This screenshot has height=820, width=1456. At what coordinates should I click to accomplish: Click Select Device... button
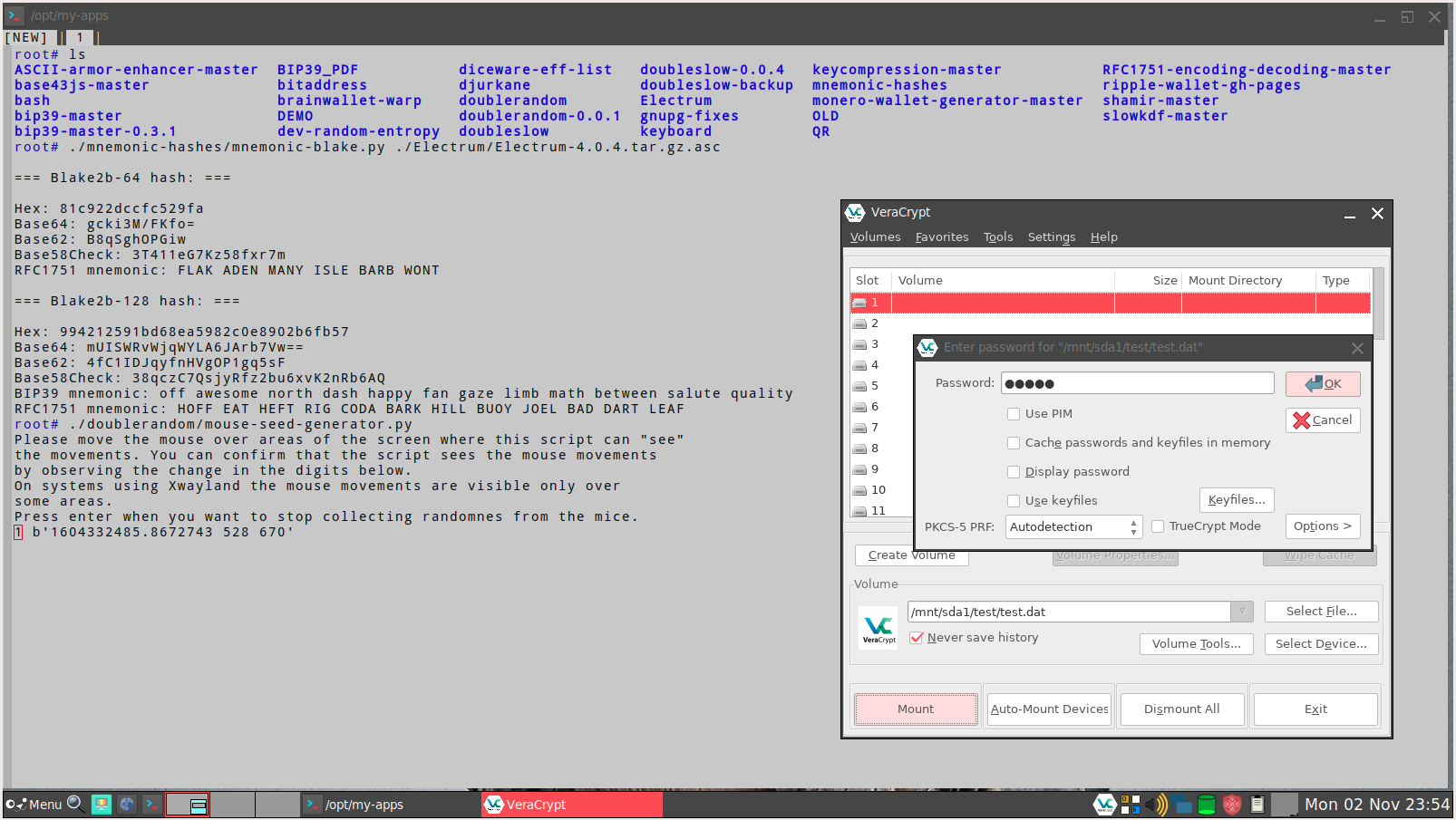click(x=1321, y=644)
